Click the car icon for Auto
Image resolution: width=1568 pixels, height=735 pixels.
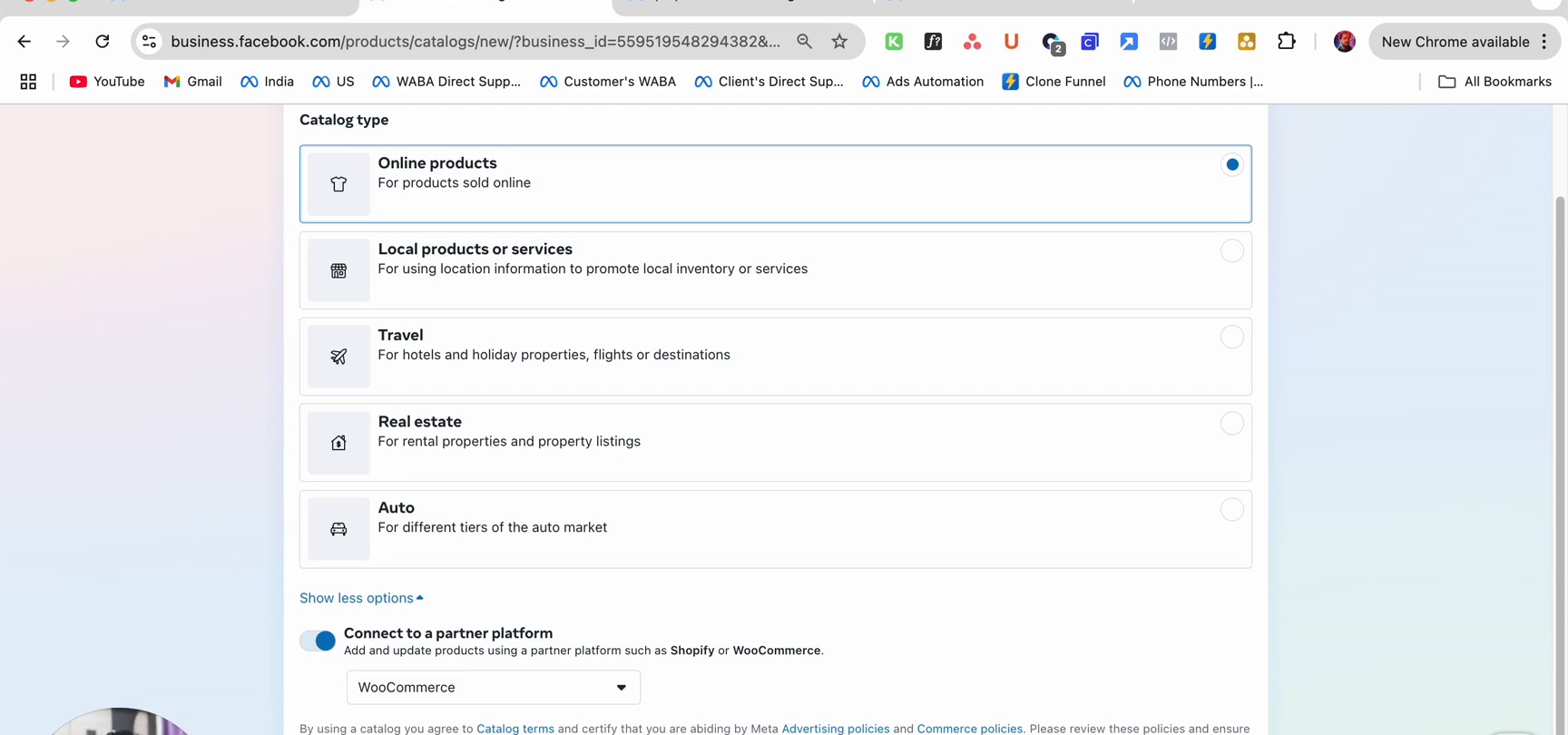click(x=338, y=529)
